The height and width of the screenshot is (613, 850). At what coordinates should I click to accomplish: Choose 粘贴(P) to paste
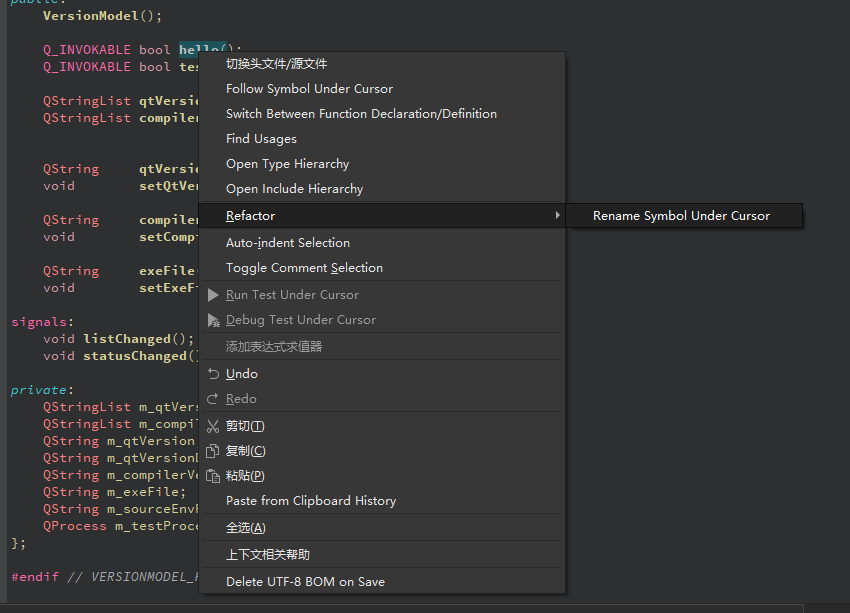point(382,476)
